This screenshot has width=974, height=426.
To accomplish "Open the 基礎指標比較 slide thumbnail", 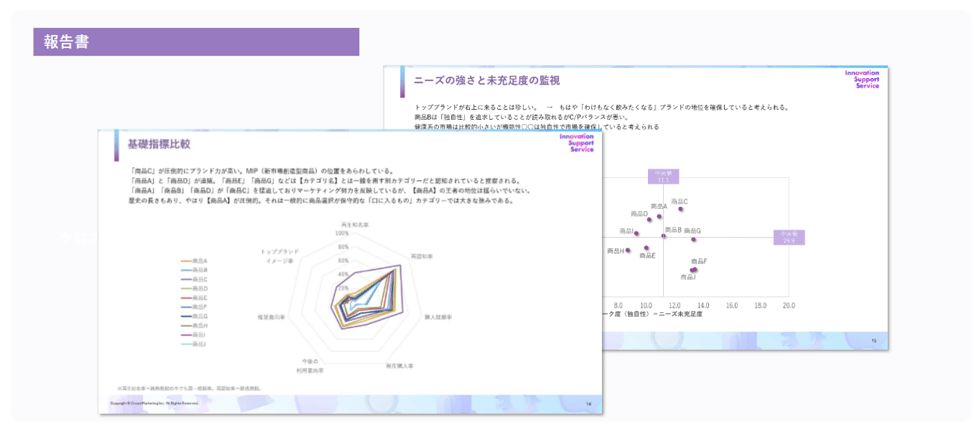I will pos(351,270).
